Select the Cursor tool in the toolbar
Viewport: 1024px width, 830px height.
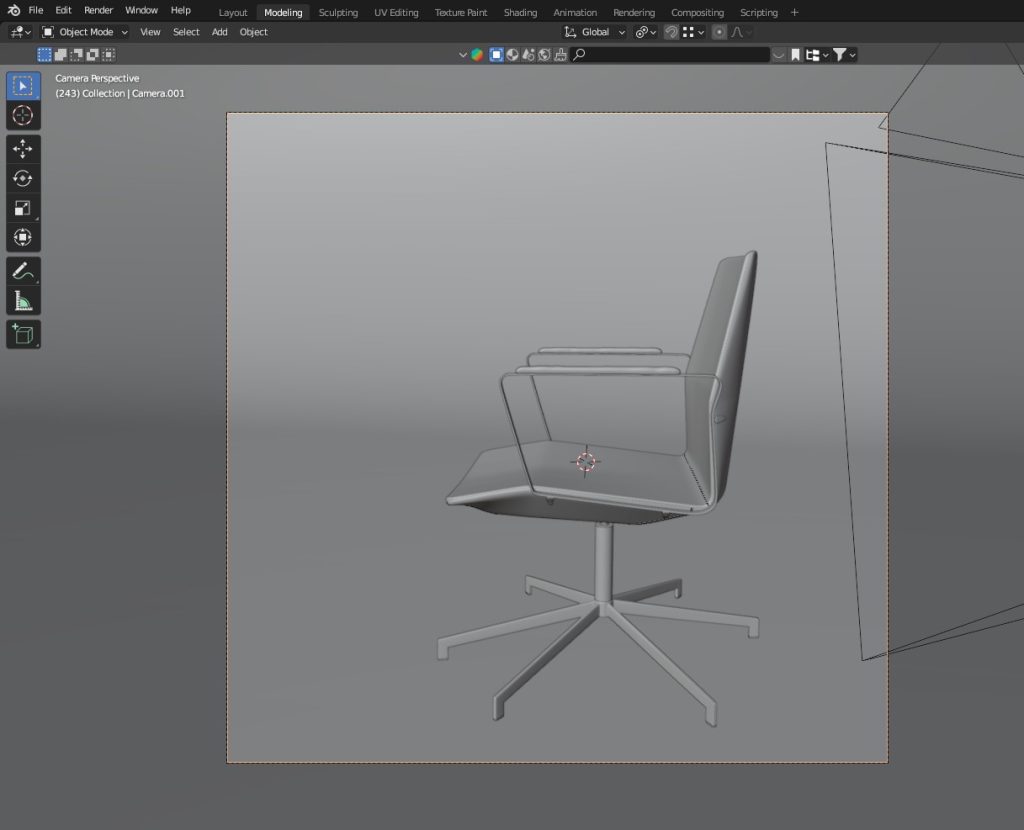pos(22,116)
